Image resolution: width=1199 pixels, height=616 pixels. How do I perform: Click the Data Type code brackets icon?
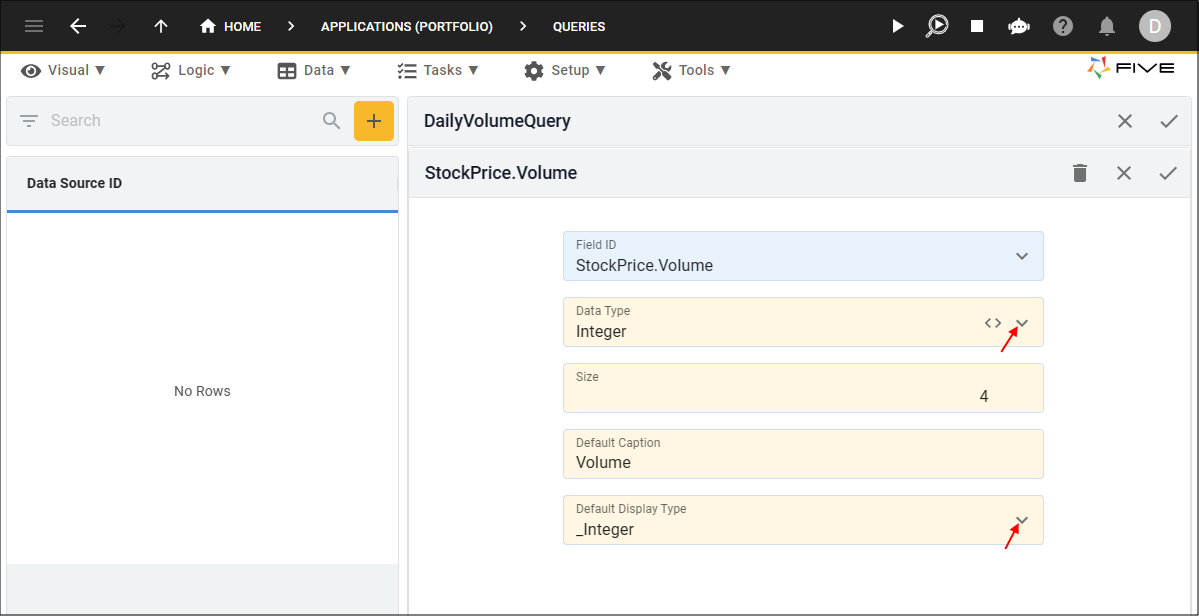(x=993, y=323)
